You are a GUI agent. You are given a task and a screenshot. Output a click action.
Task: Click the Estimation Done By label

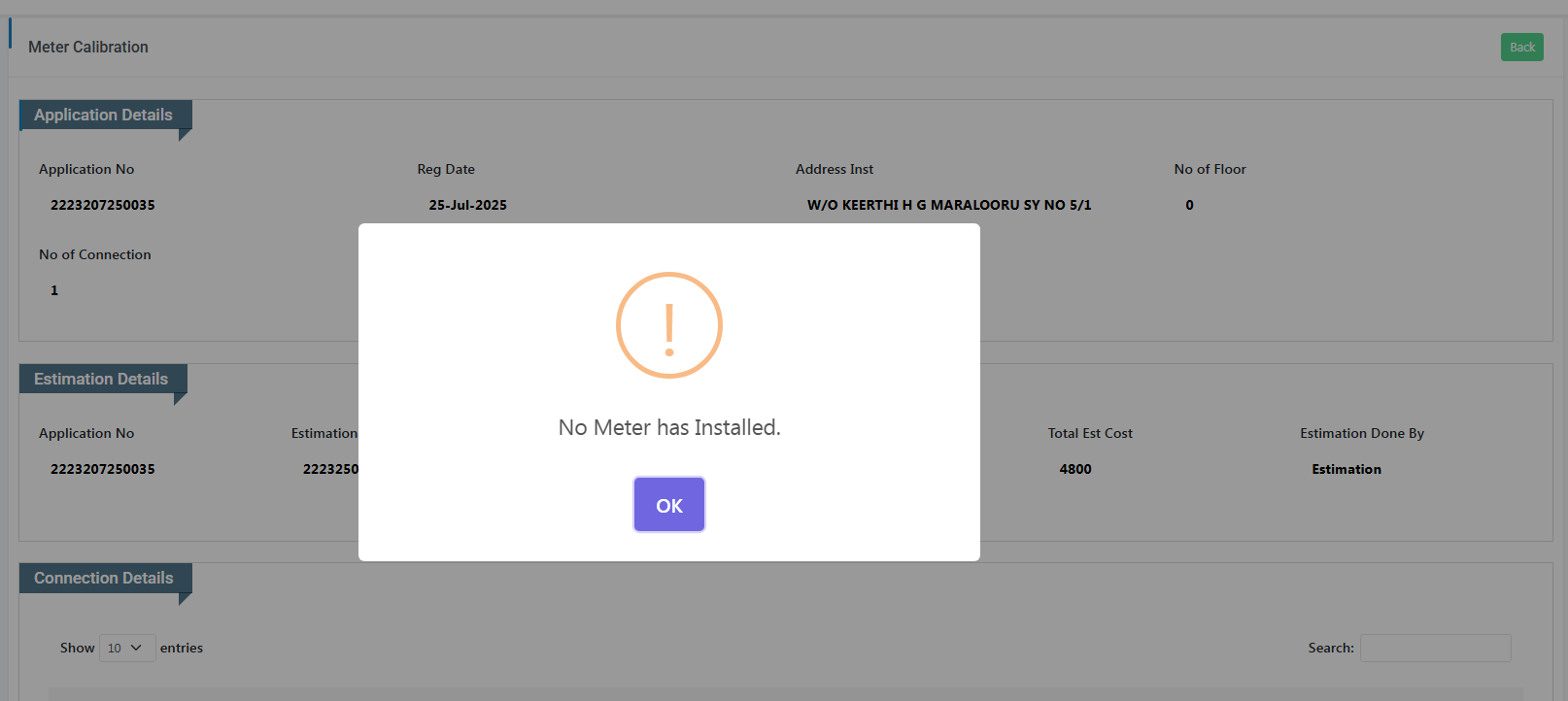click(1362, 433)
